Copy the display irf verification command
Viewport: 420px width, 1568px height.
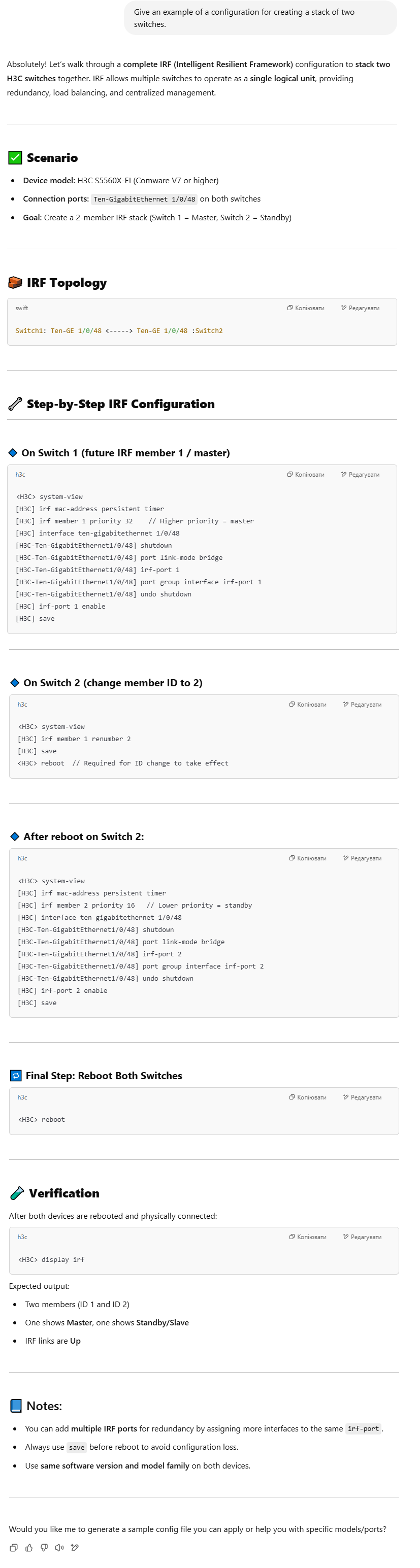pos(308,1237)
